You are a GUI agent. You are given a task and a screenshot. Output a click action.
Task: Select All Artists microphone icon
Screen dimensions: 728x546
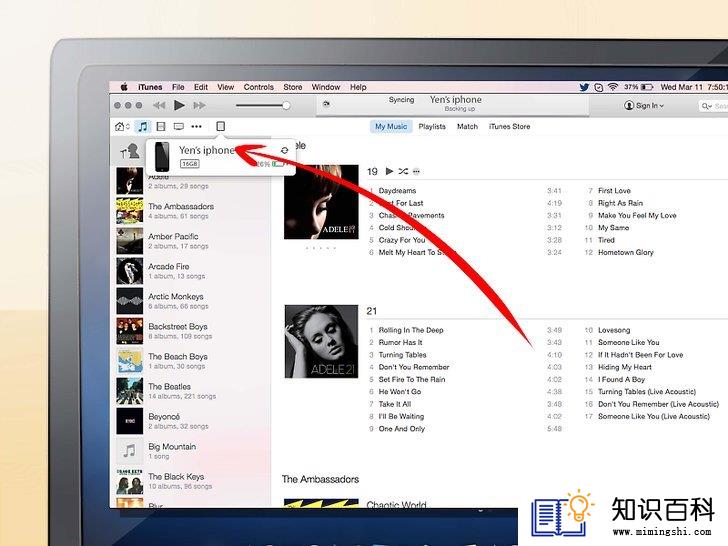point(130,151)
